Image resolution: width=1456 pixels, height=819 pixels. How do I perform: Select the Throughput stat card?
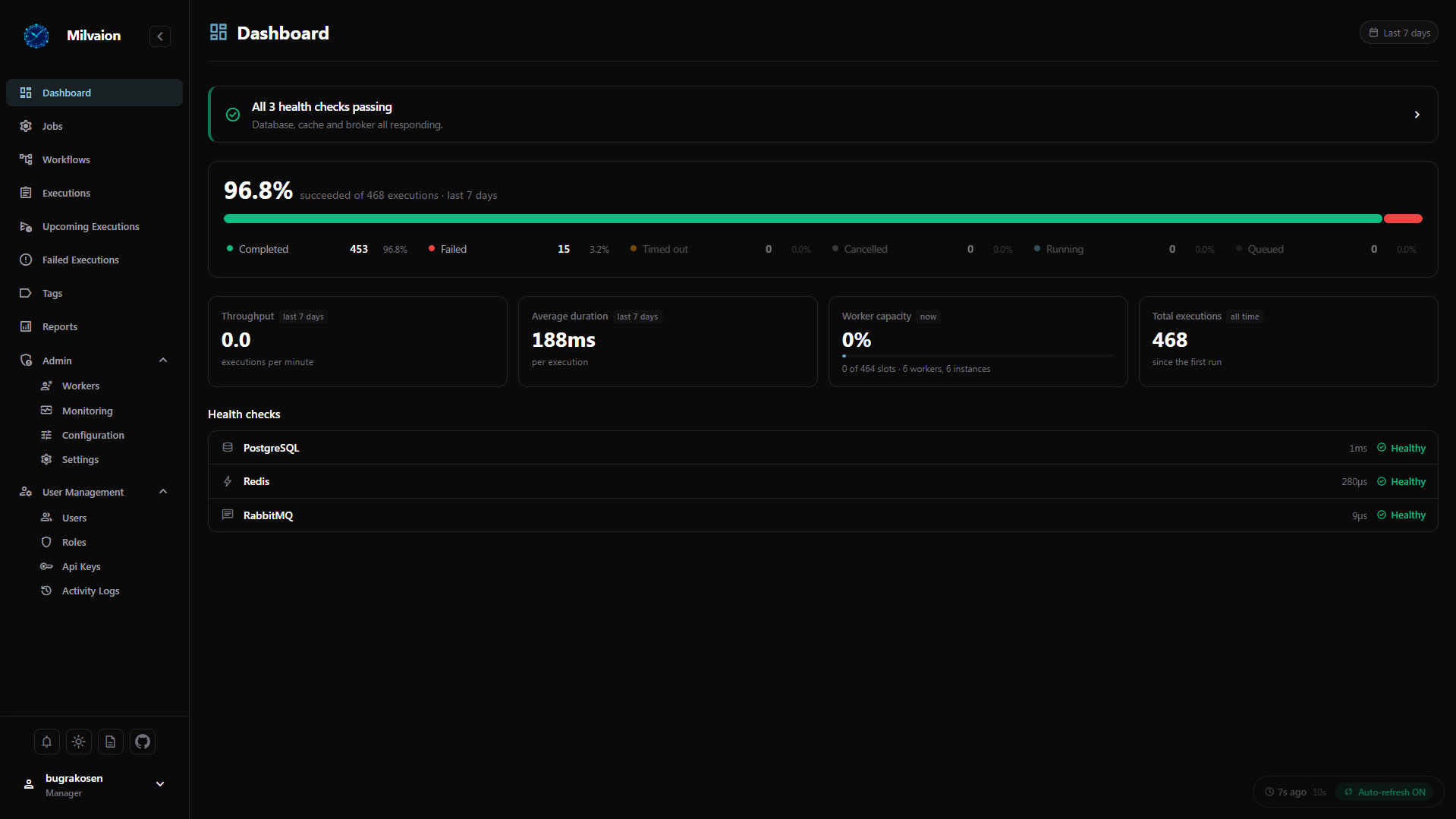click(x=357, y=342)
